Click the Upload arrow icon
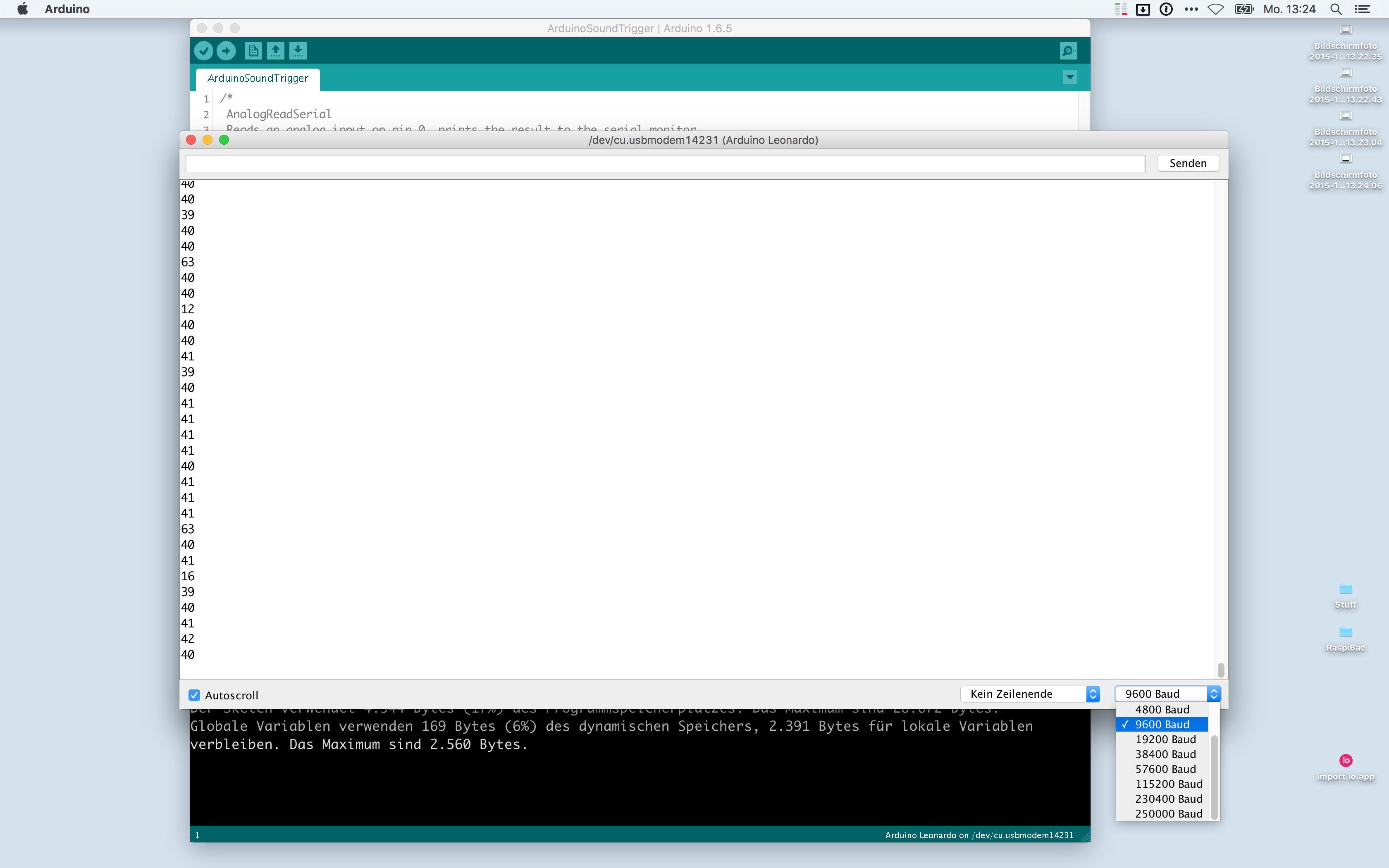This screenshot has height=868, width=1389. [226, 50]
